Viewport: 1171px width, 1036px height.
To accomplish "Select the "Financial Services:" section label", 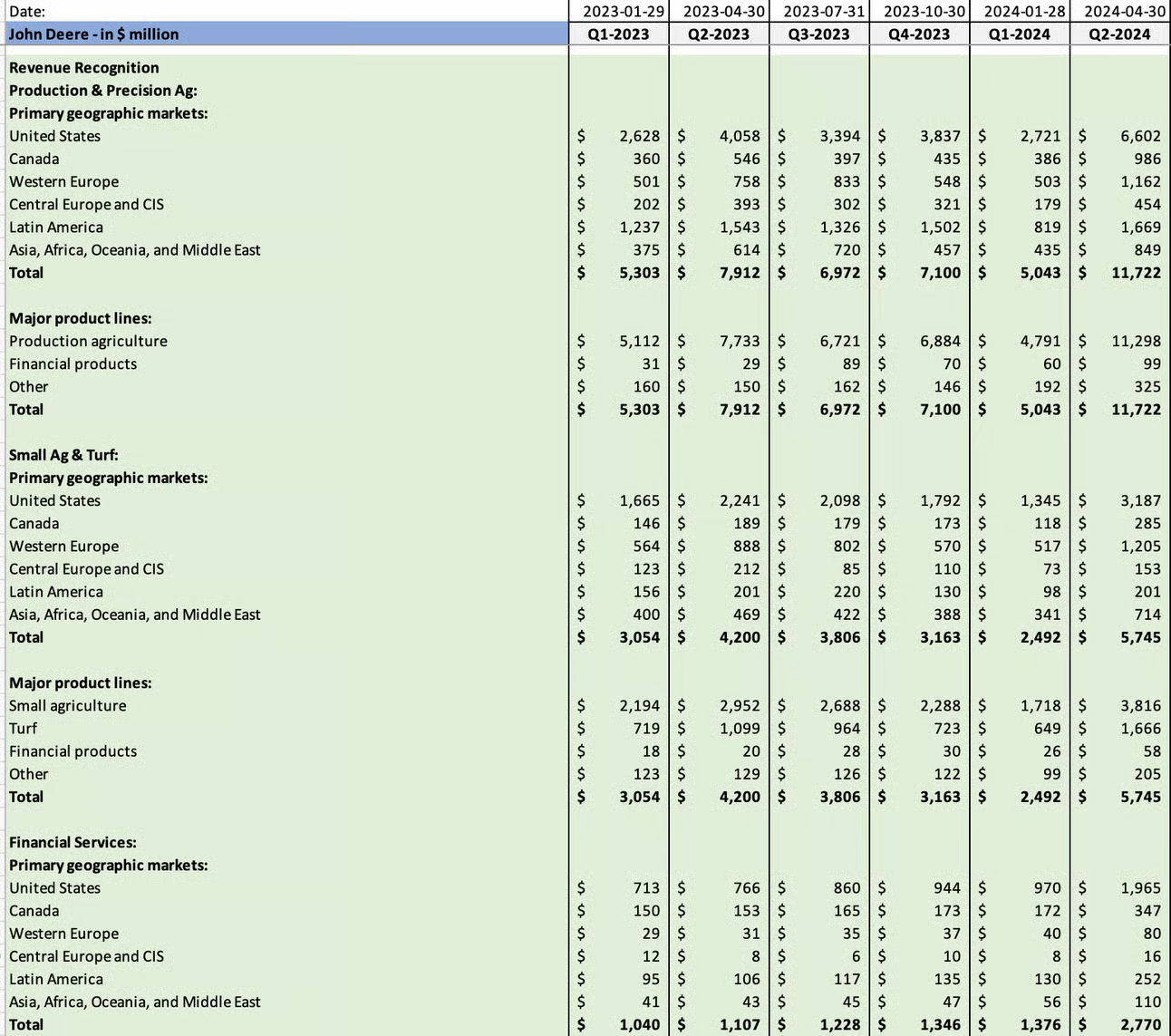I will [73, 842].
